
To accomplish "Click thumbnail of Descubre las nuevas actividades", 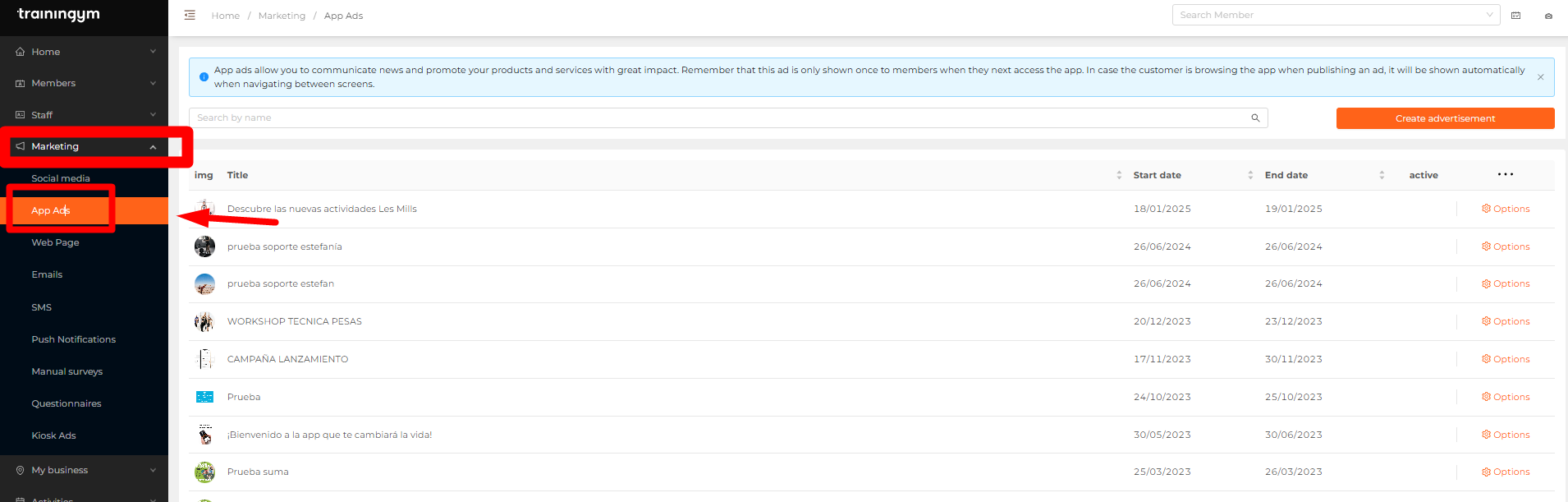I will coord(204,209).
